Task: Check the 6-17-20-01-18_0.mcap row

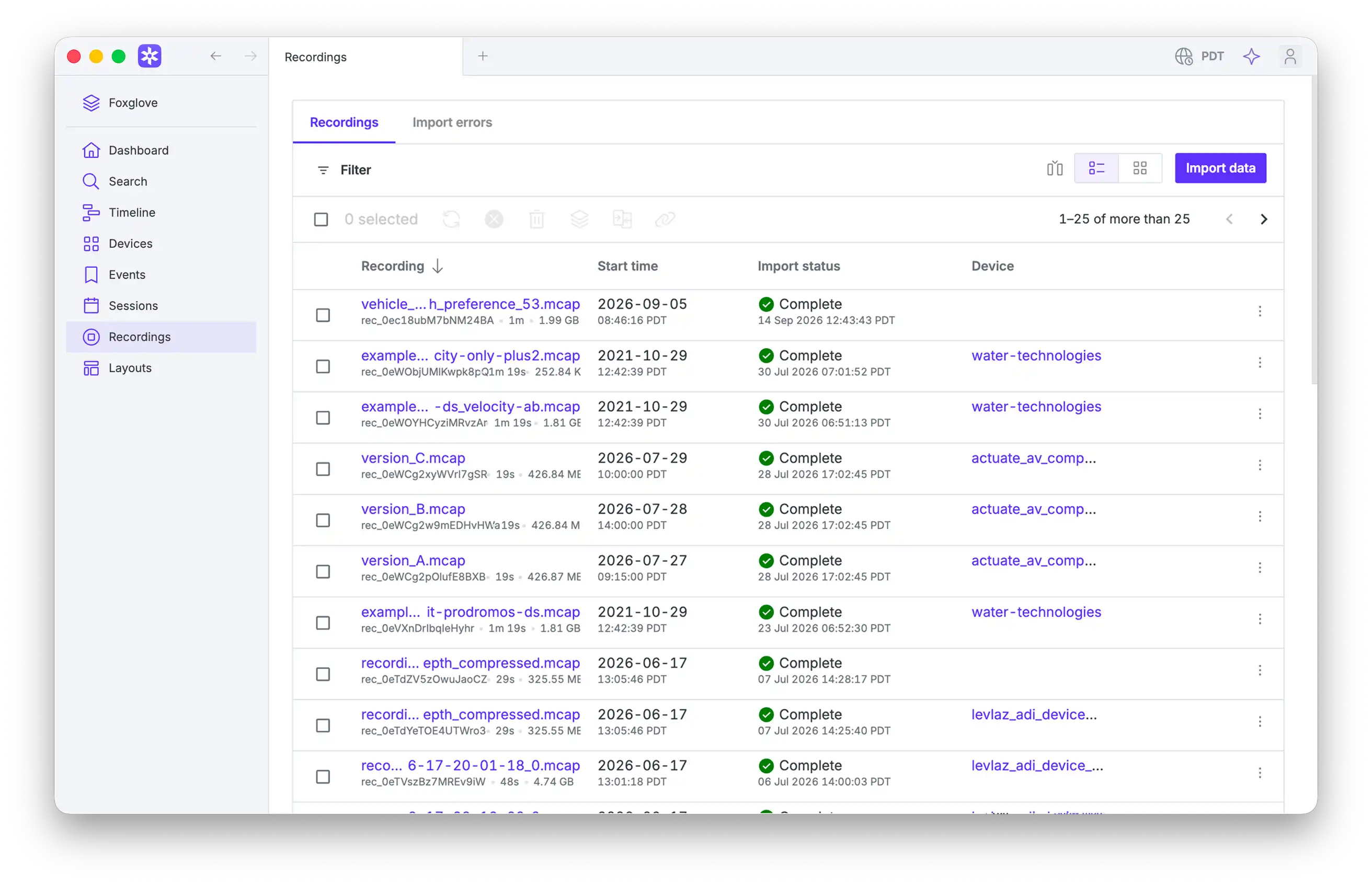Action: 323,777
